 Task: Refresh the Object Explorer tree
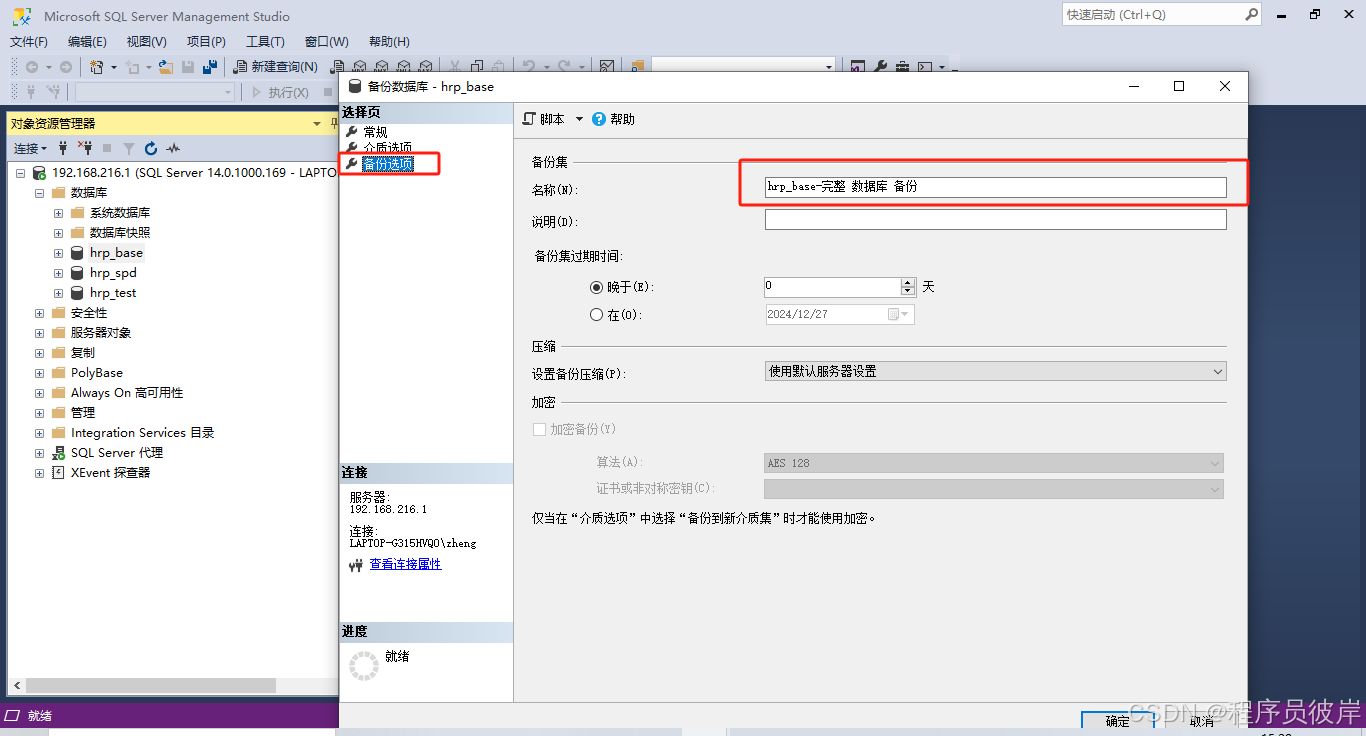[x=150, y=148]
